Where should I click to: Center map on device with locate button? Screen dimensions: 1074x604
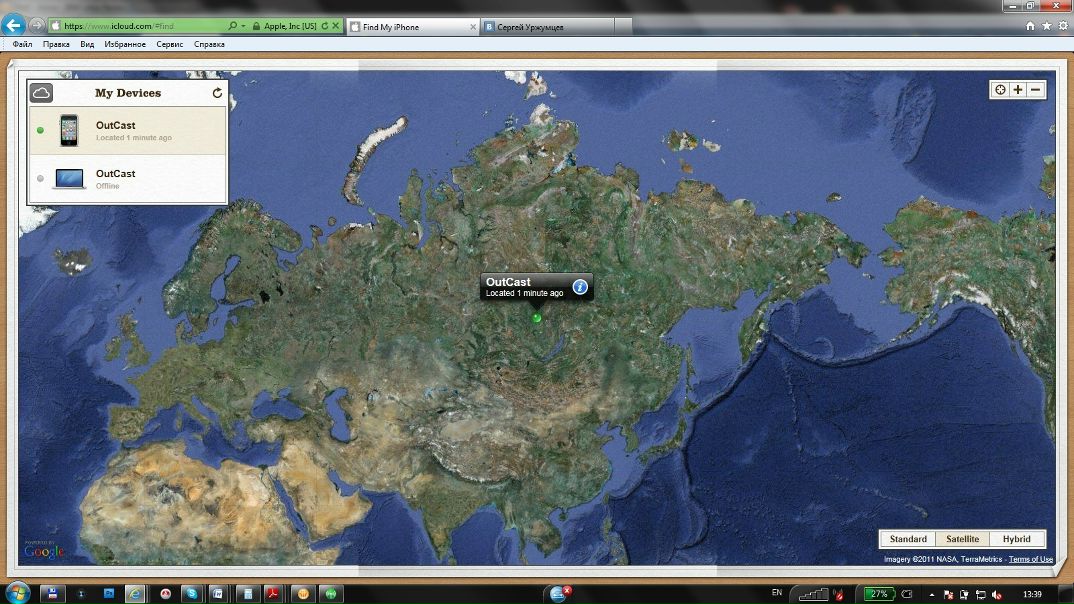coord(1000,90)
